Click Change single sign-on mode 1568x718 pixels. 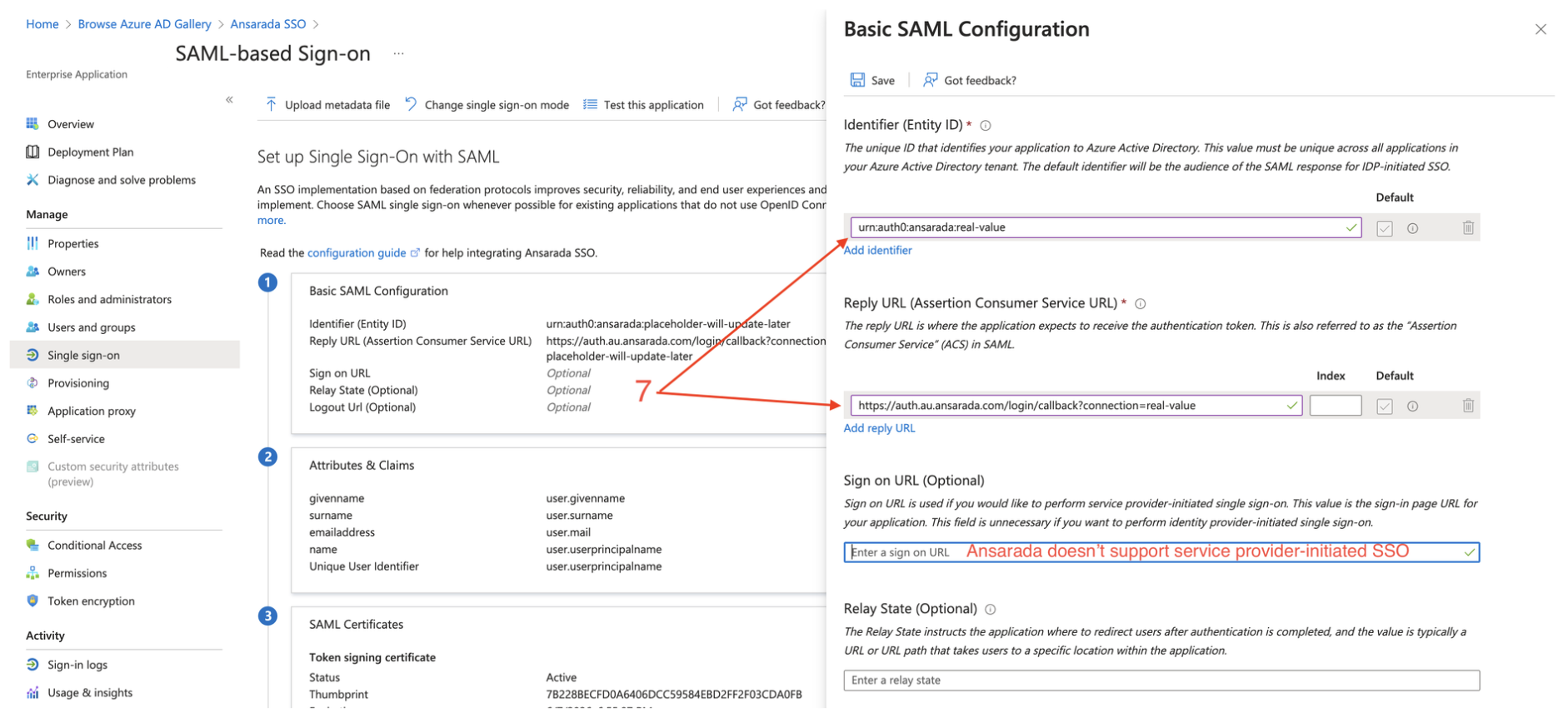(x=487, y=105)
